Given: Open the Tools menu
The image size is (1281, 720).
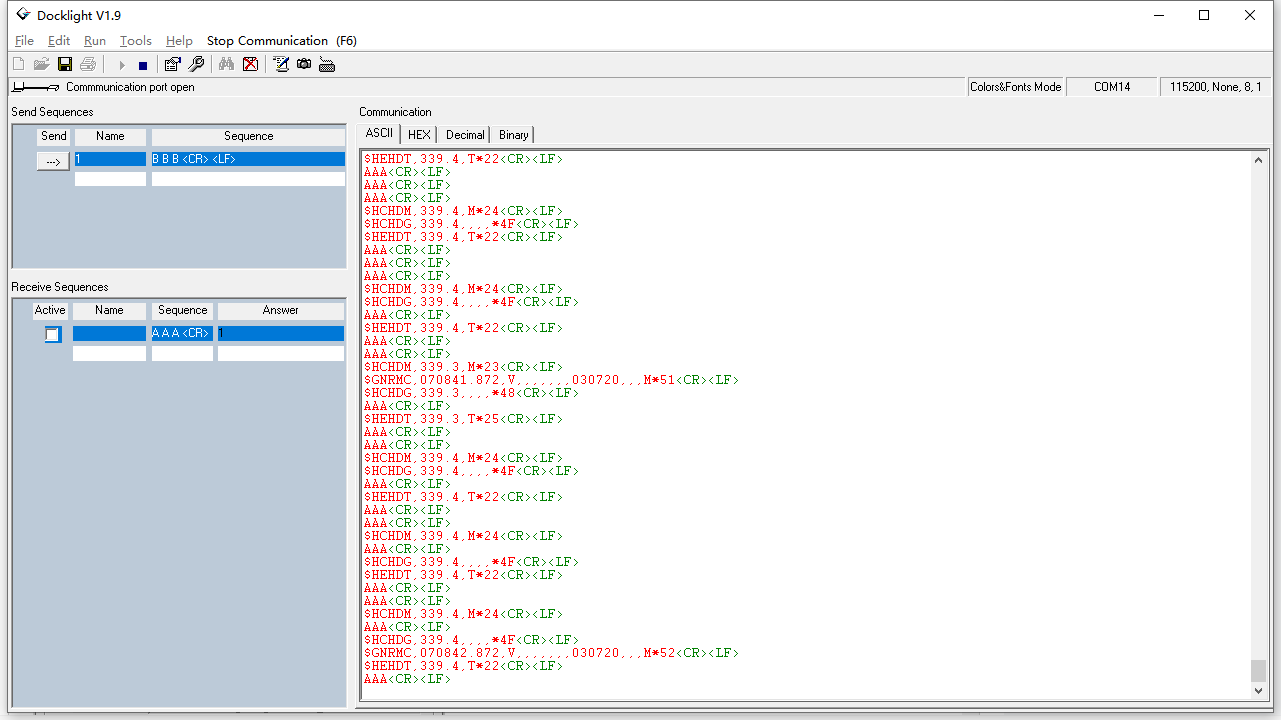Looking at the screenshot, I should [136, 41].
